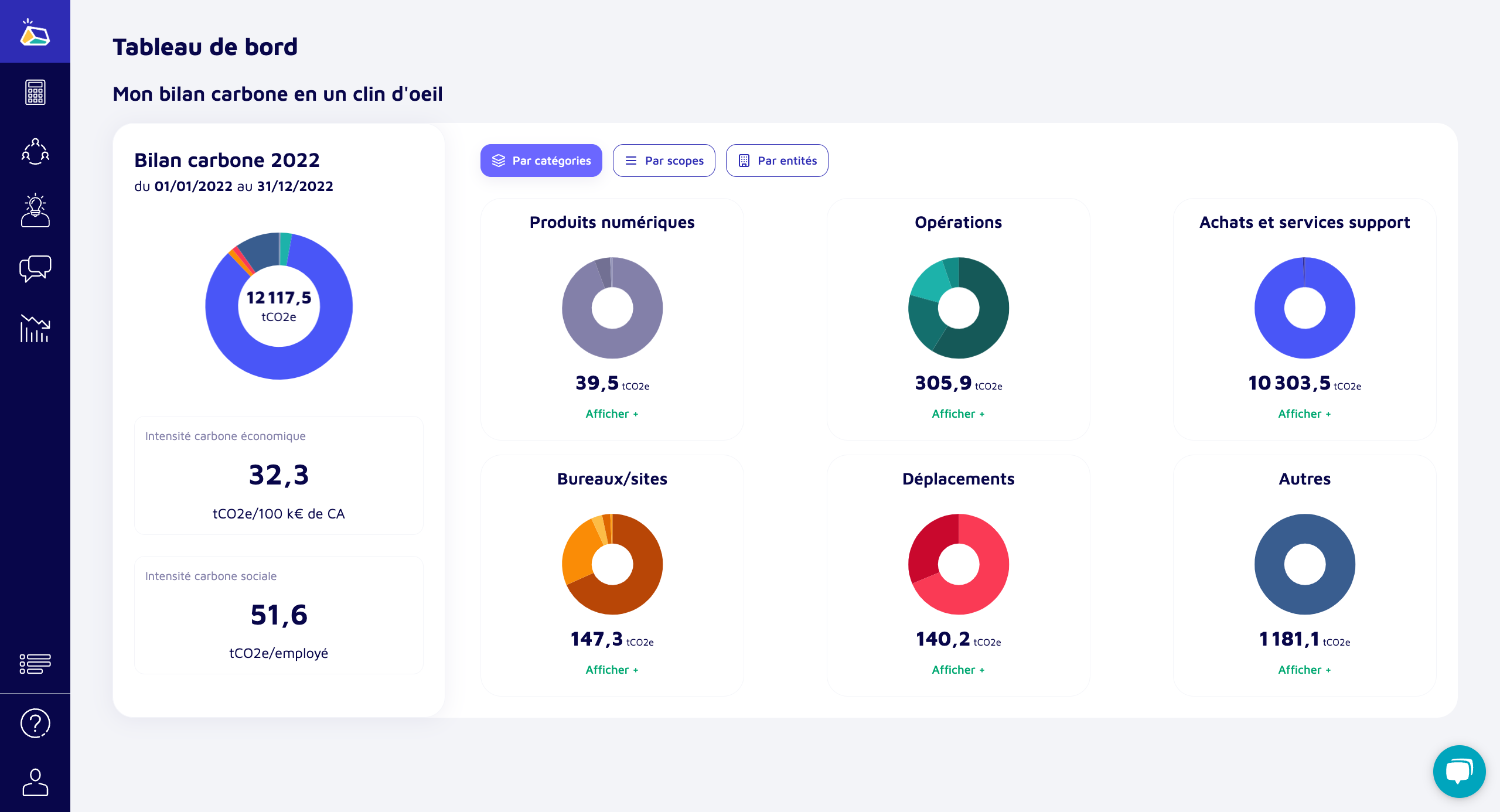Click the app logo icon in sidebar
Image resolution: width=1500 pixels, height=812 pixels.
35,33
